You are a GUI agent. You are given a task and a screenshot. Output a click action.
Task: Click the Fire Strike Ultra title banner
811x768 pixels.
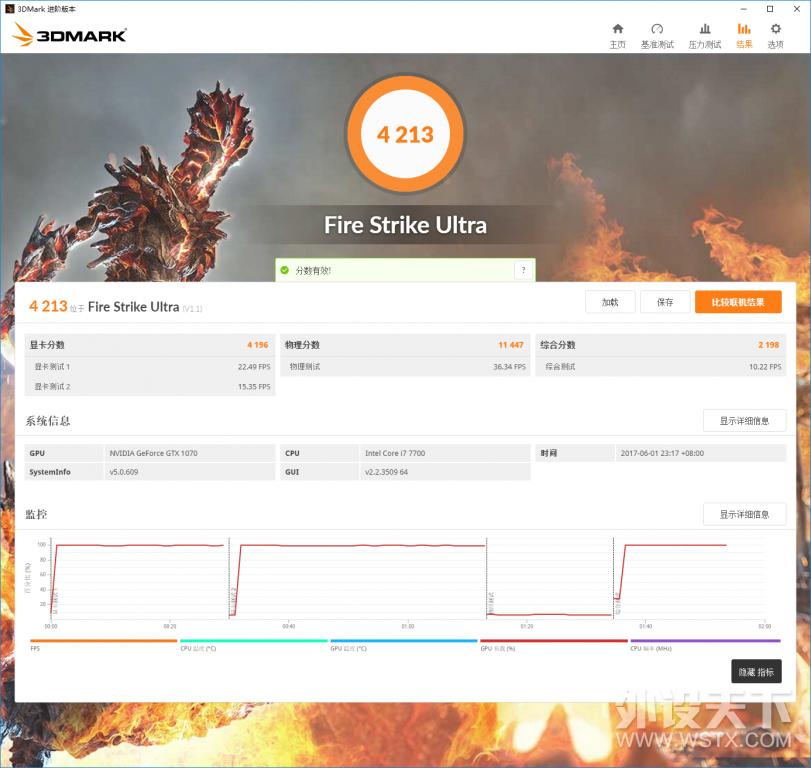pos(405,225)
